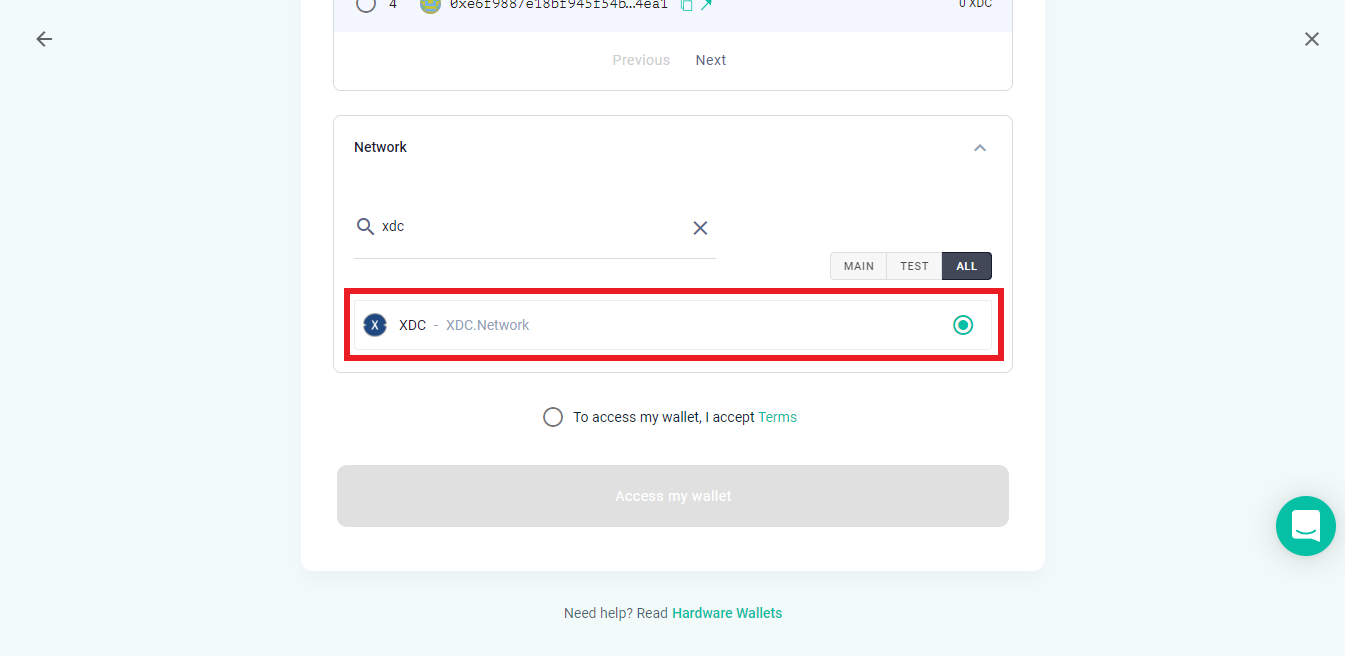Clear the xdc search text
The width and height of the screenshot is (1345, 656).
(x=700, y=228)
